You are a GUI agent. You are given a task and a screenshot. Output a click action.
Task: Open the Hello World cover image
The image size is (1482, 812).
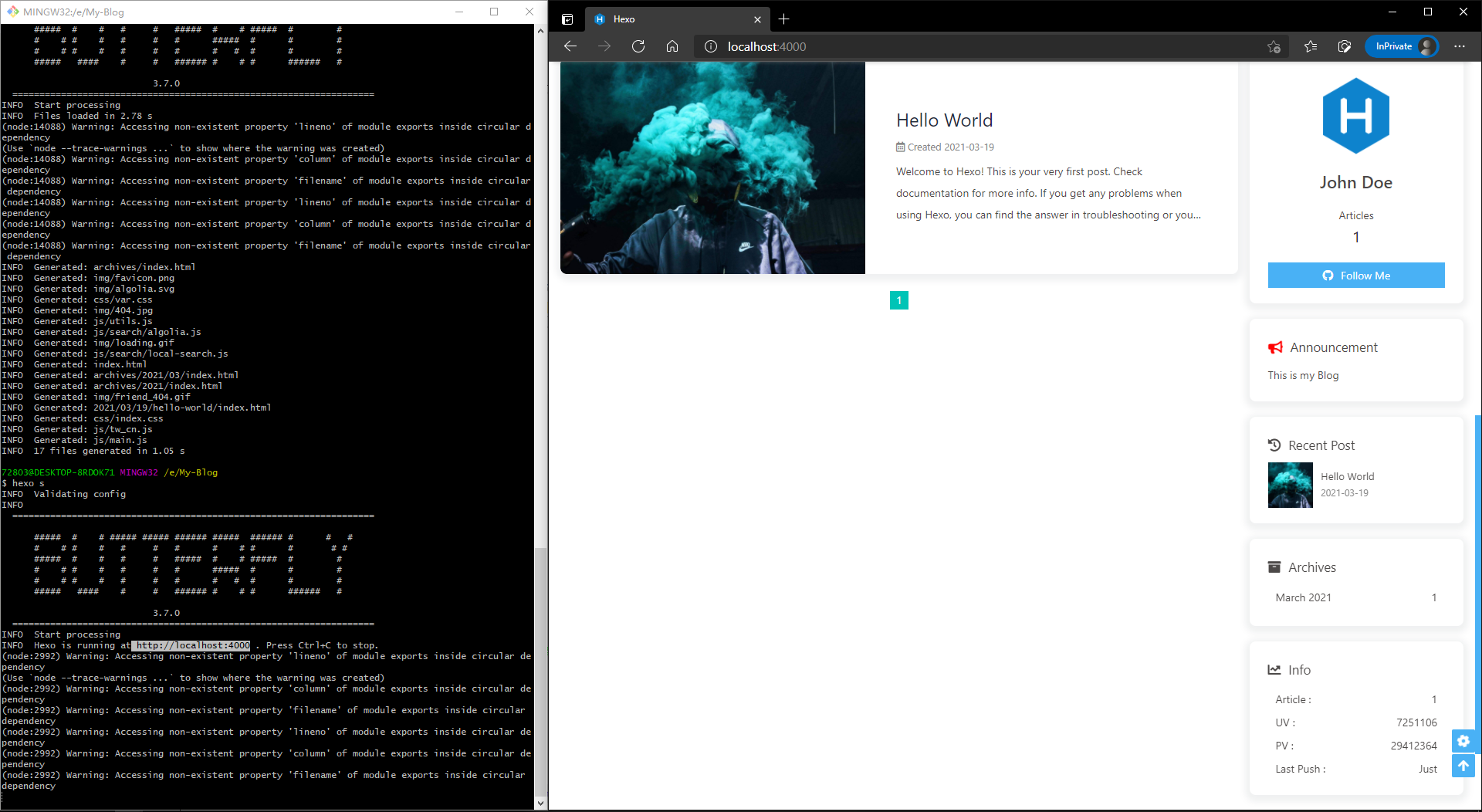(712, 167)
